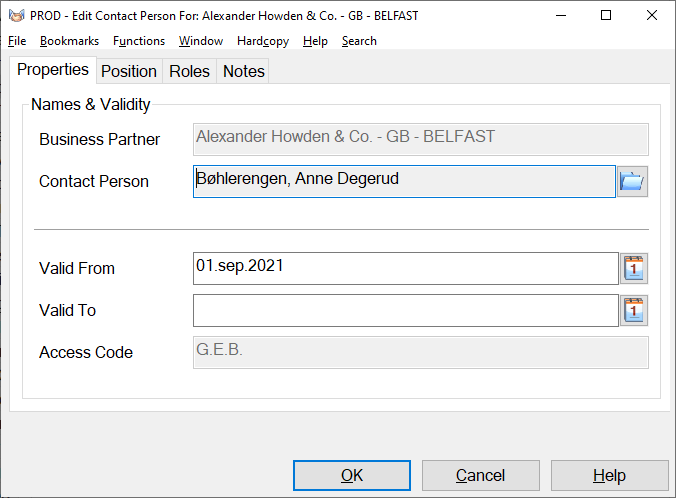This screenshot has height=498, width=676.
Task: Open the Window menu
Action: coord(201,41)
